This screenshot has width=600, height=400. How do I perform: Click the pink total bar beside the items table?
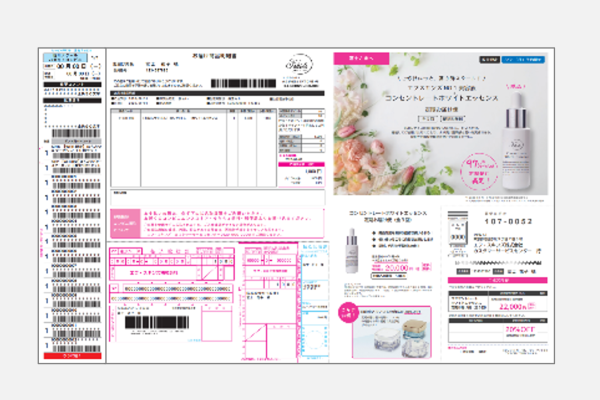pos(301,165)
